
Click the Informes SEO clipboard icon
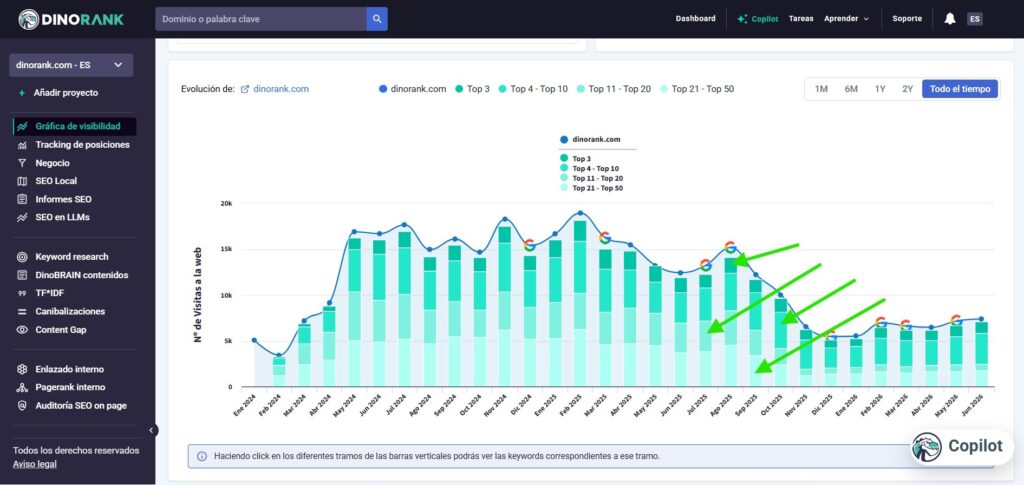[x=22, y=199]
